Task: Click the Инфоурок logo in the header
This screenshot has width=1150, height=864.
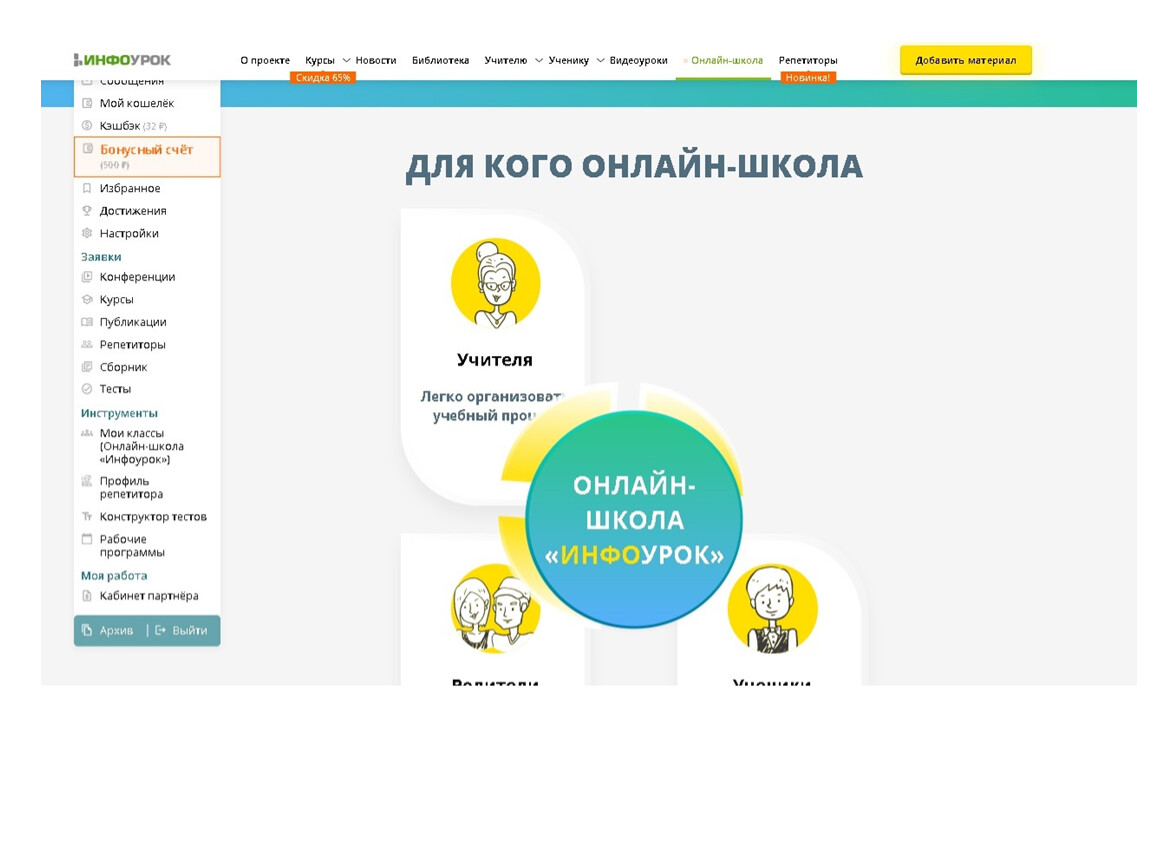Action: click(x=122, y=60)
